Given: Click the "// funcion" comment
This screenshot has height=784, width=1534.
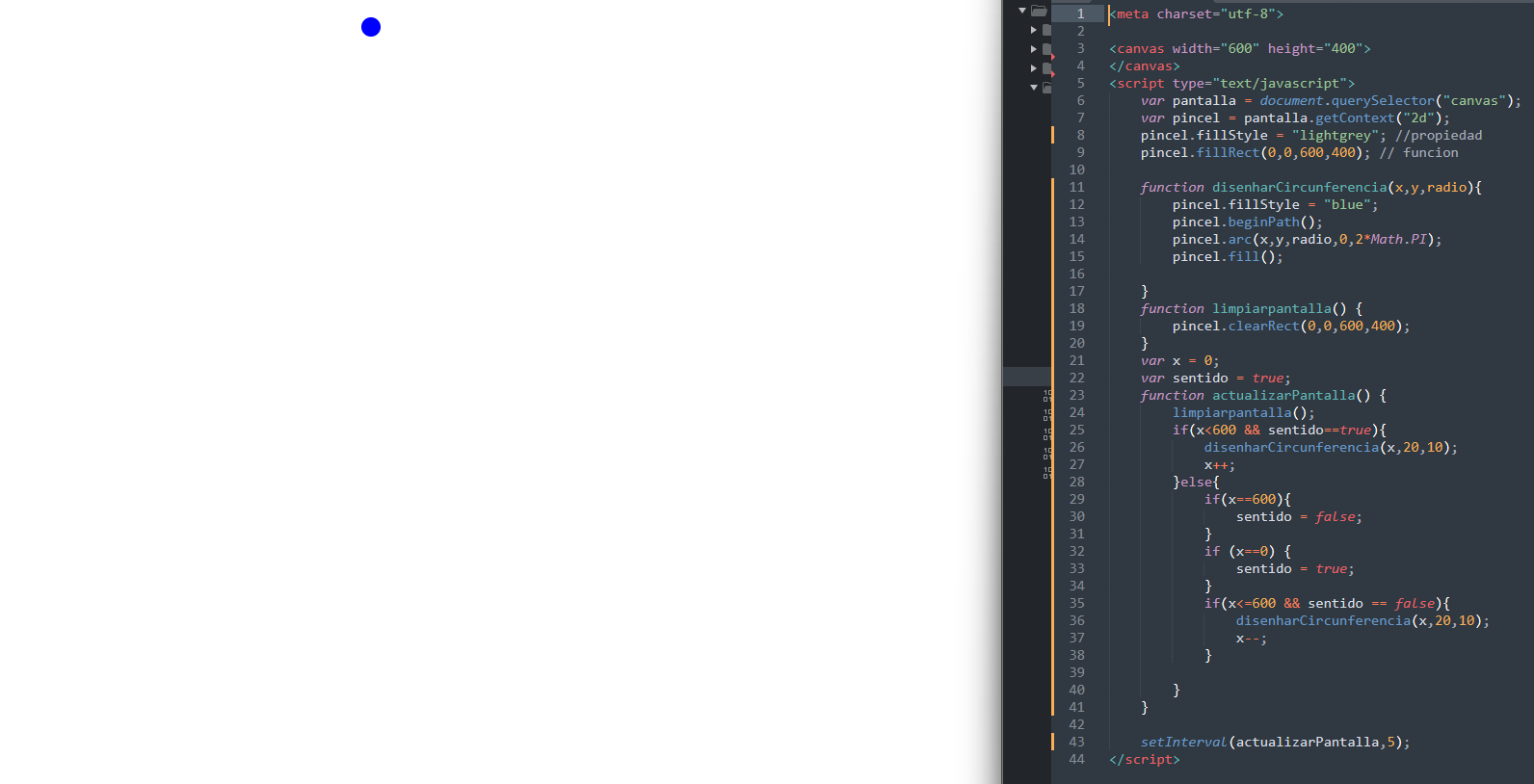Looking at the screenshot, I should tap(1418, 153).
